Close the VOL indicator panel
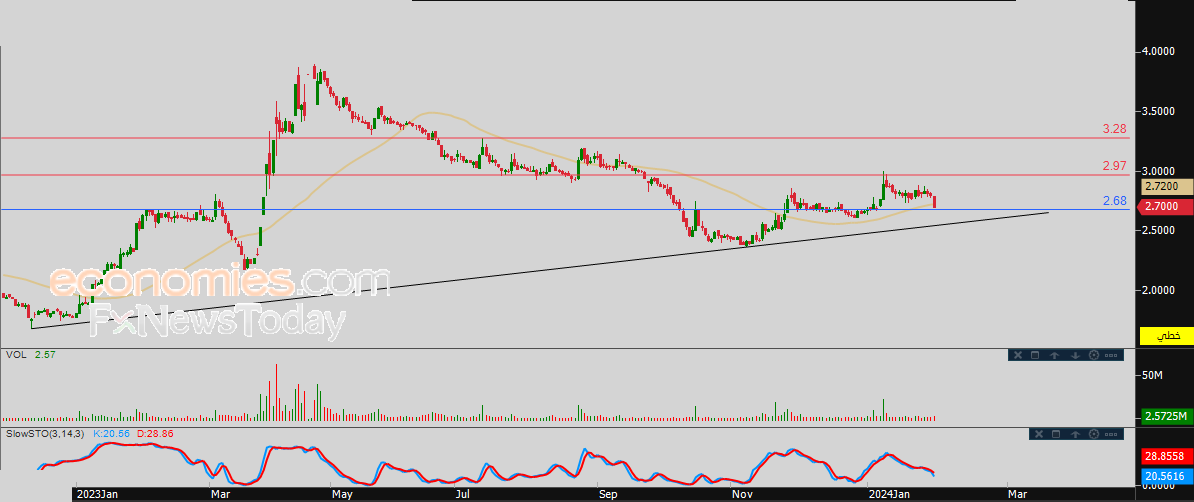This screenshot has width=1194, height=502. pos(1018,355)
